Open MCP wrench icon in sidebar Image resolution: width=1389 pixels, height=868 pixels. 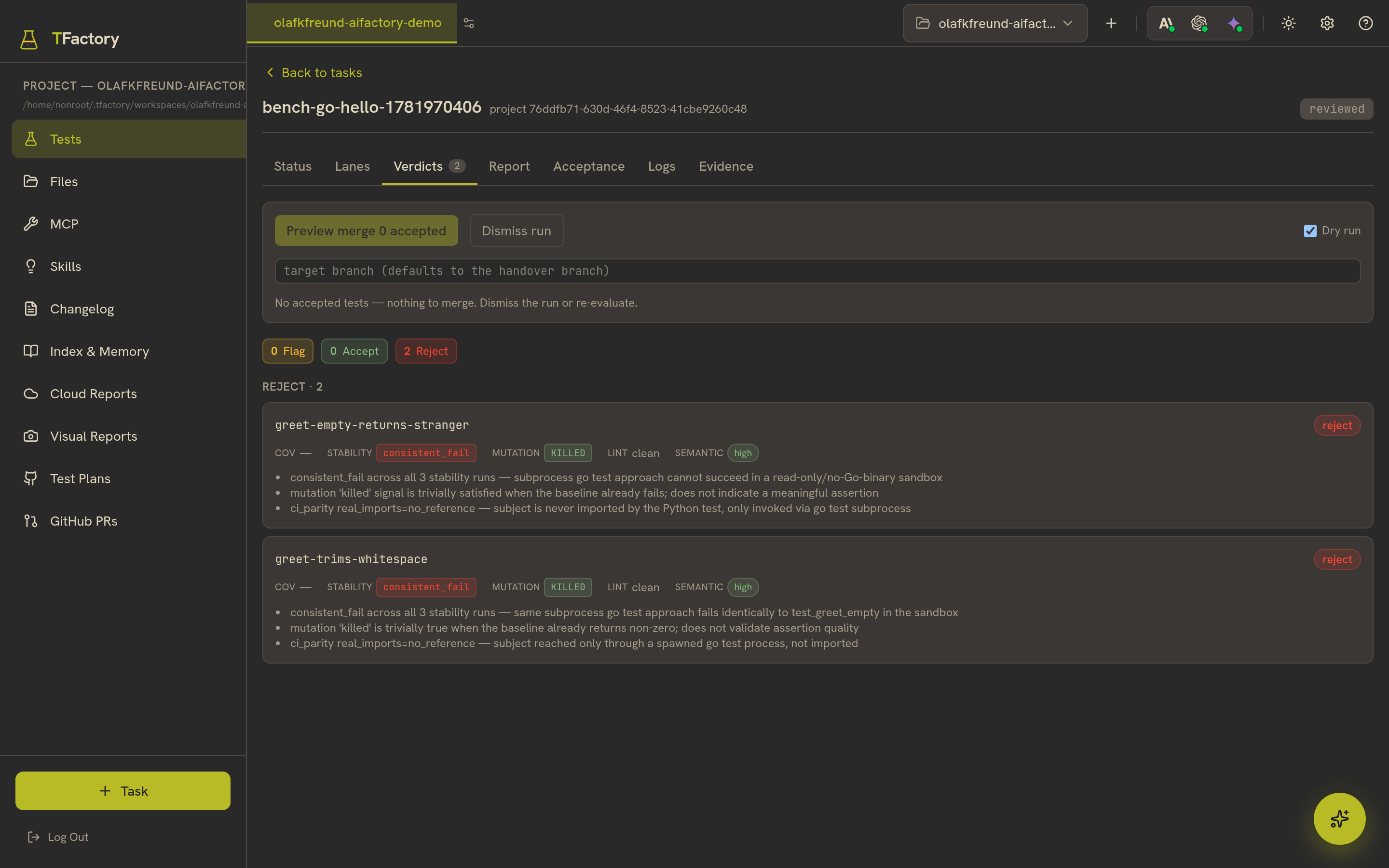tap(31, 224)
